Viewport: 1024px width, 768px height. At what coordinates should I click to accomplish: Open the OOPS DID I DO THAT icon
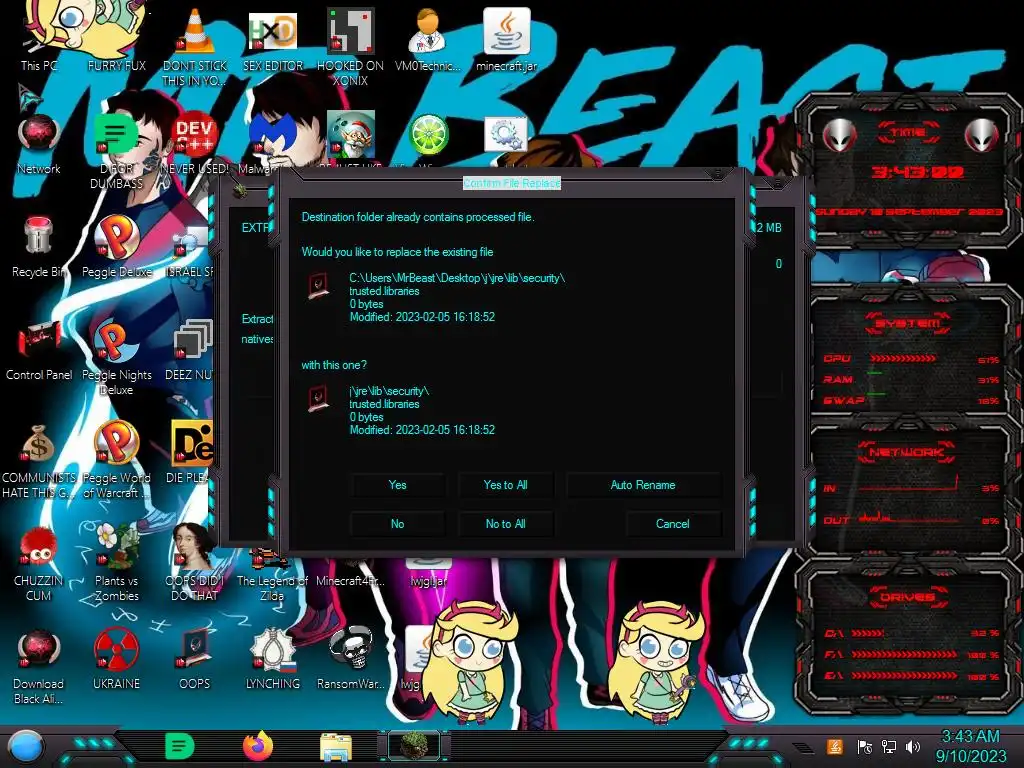click(x=195, y=546)
